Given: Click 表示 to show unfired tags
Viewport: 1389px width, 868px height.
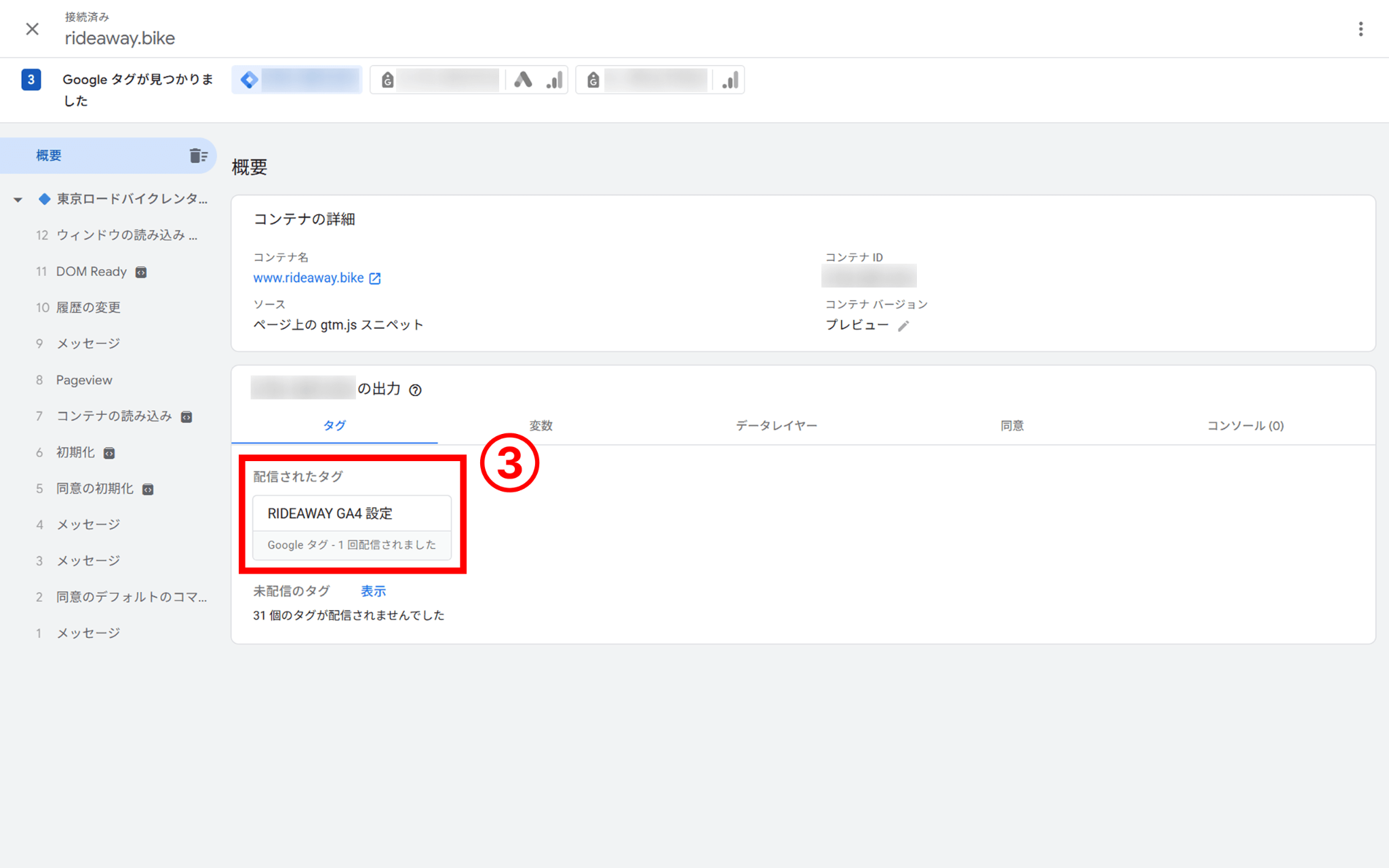Looking at the screenshot, I should point(373,591).
